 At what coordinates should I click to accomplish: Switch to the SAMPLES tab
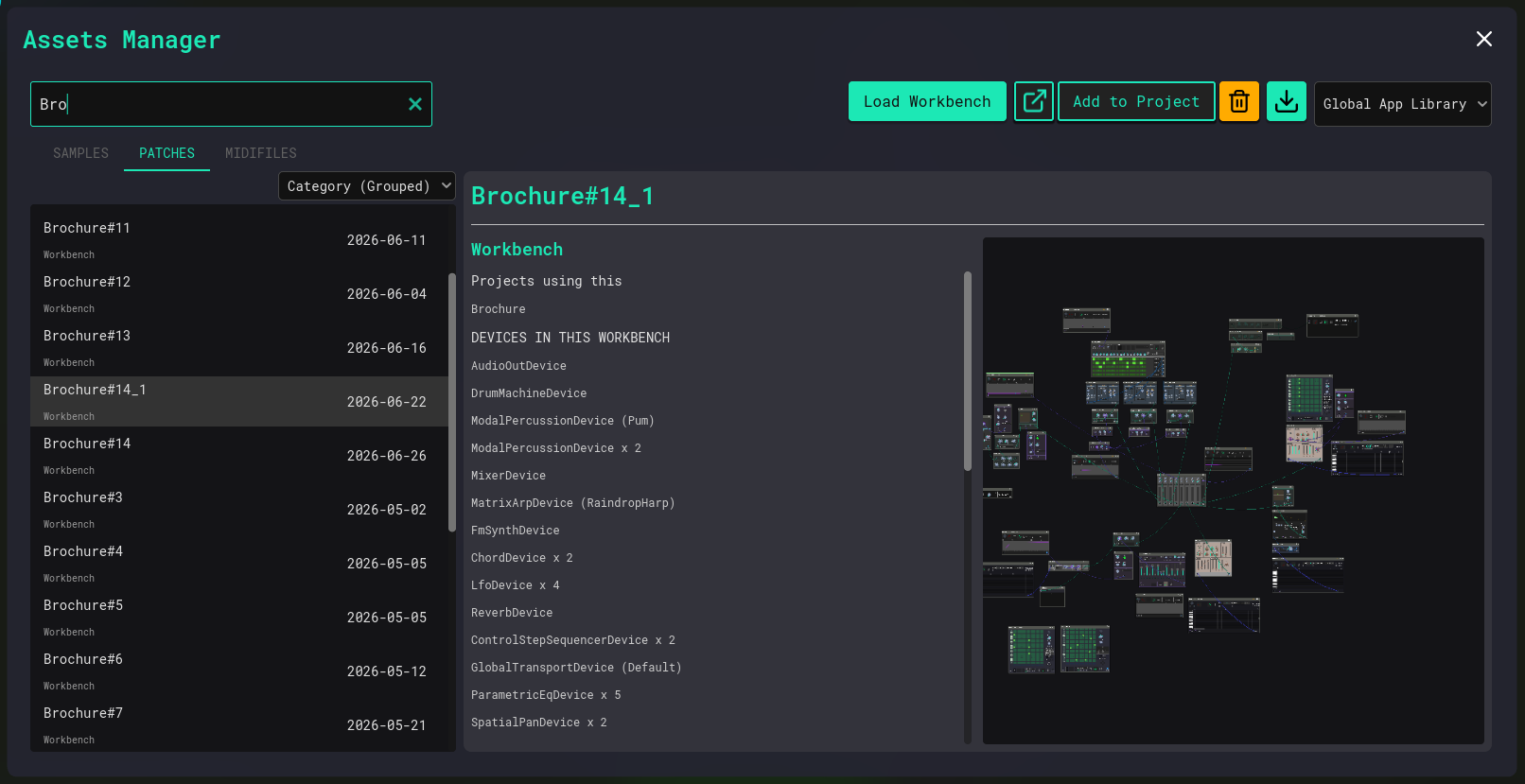(x=80, y=153)
